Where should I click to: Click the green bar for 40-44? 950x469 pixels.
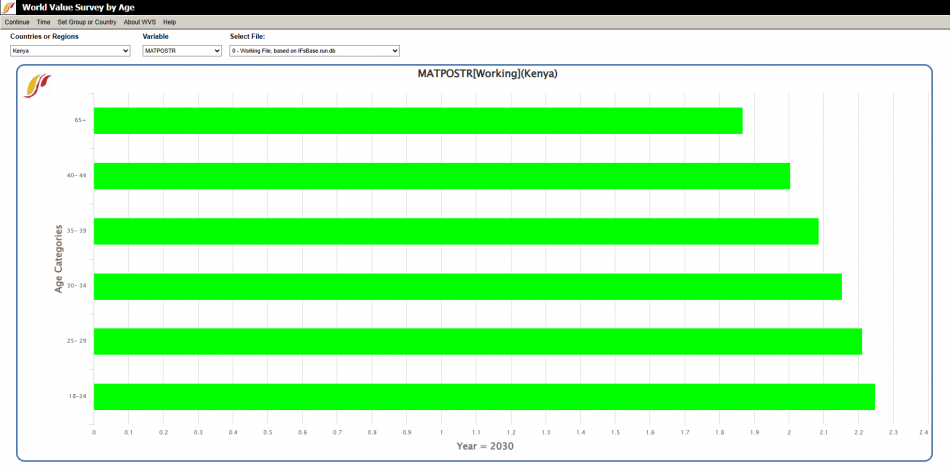tap(441, 176)
